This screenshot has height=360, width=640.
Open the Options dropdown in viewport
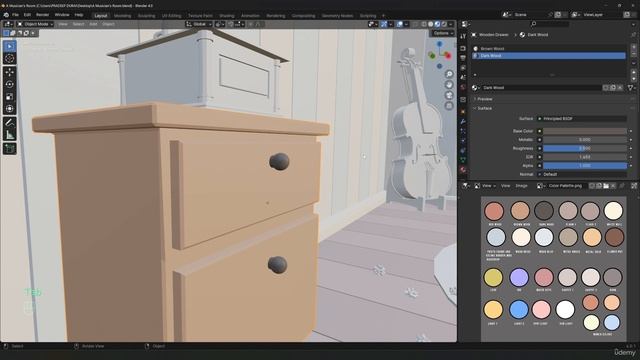(x=443, y=33)
